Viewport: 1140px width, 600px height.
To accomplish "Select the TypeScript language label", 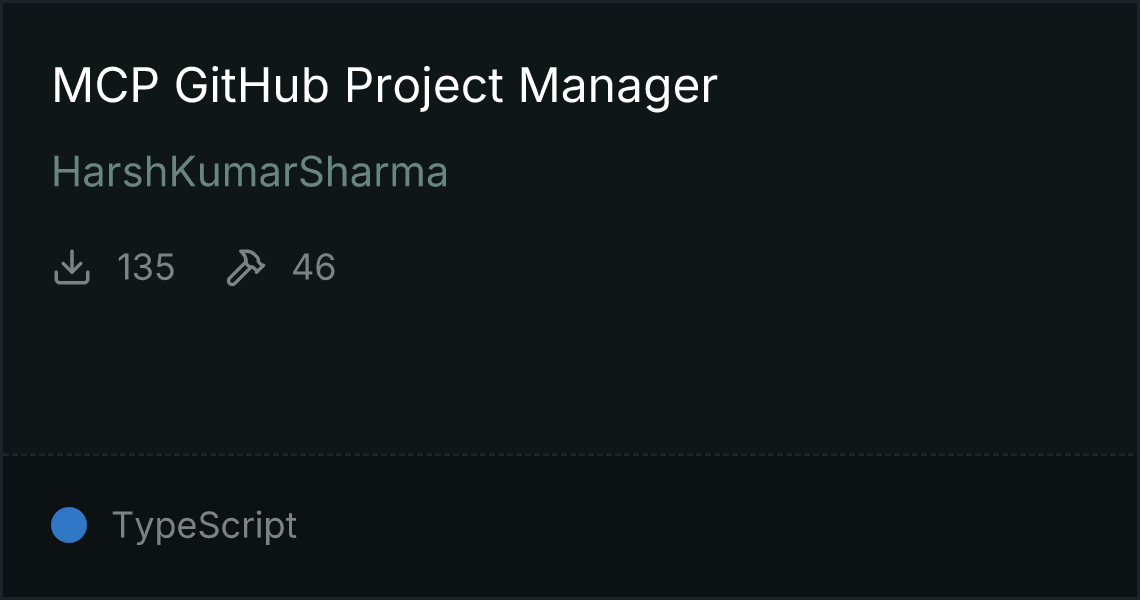I will coord(204,525).
